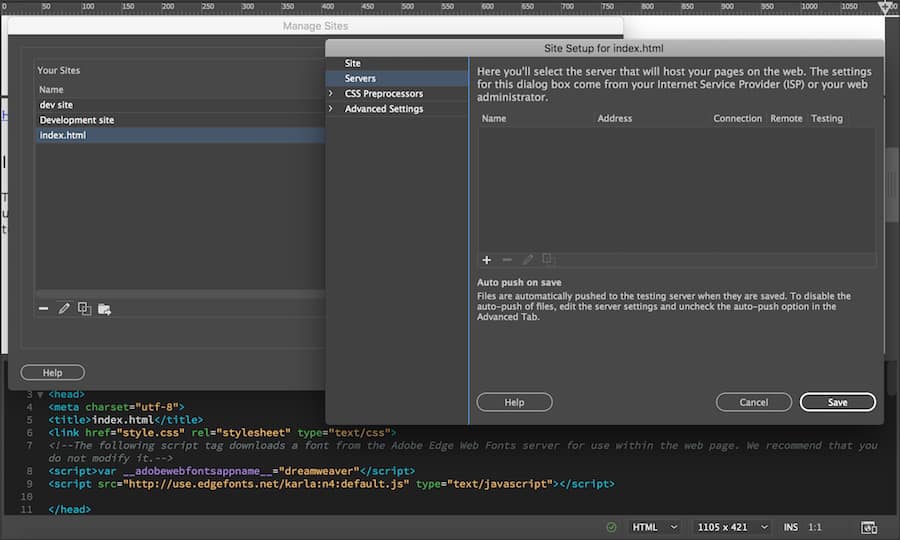Click Save in the Site Setup dialog
900x540 pixels.
pos(837,402)
